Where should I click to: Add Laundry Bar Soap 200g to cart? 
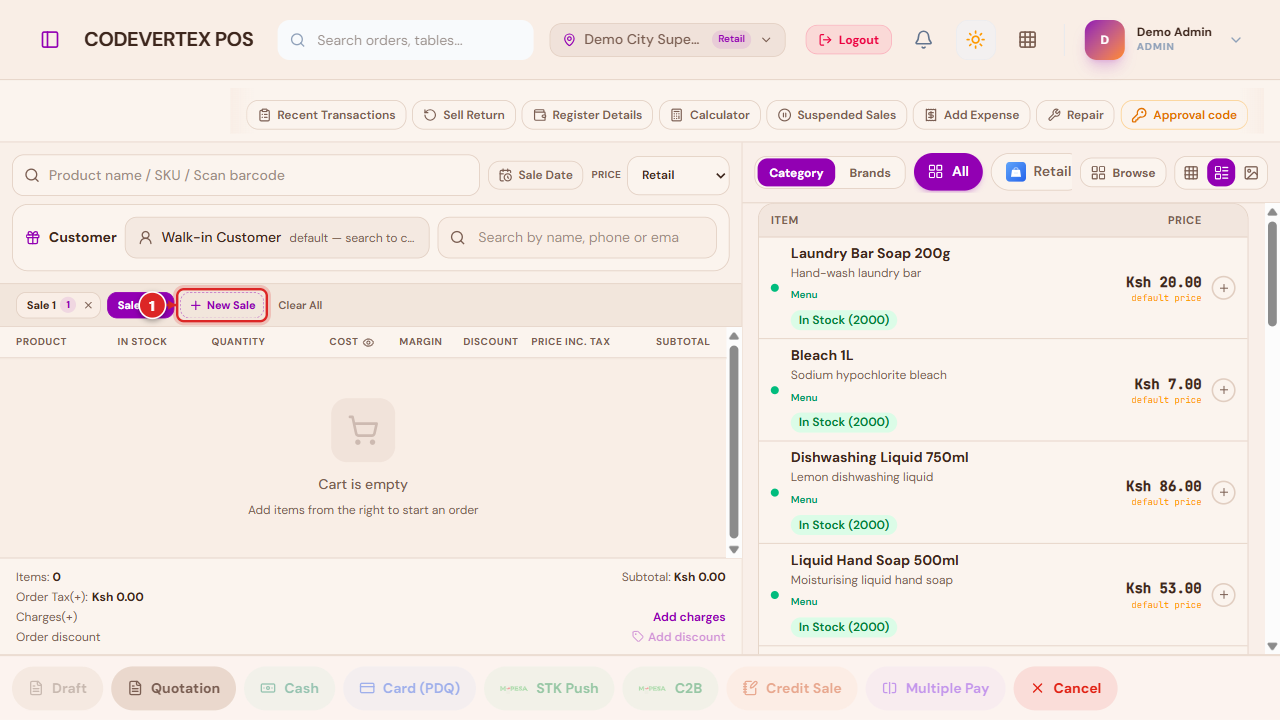pos(1223,288)
